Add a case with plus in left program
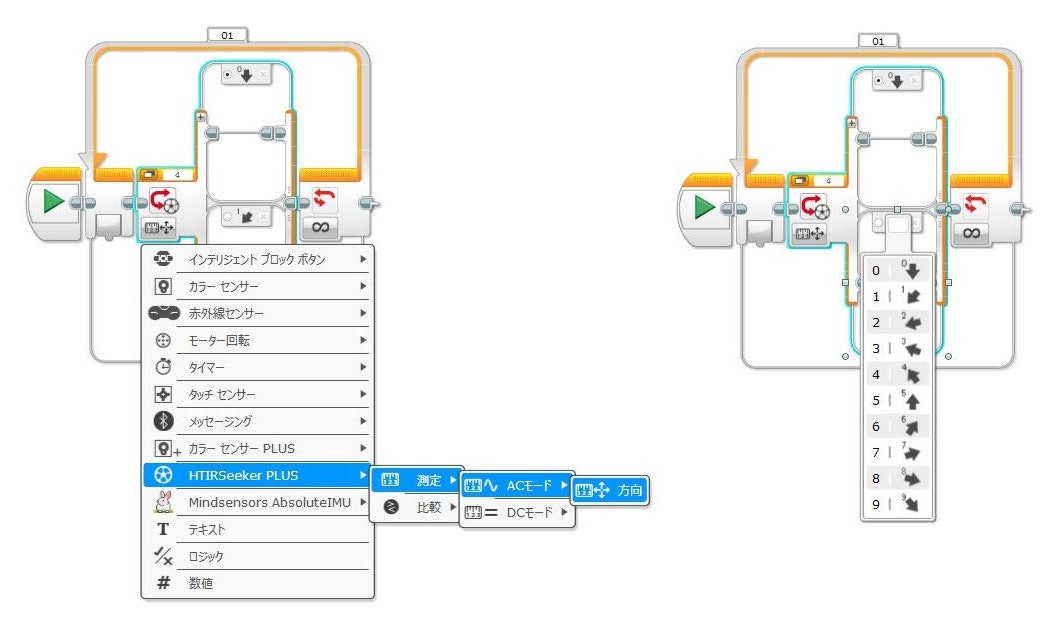This screenshot has height=642, width=1058. click(200, 117)
